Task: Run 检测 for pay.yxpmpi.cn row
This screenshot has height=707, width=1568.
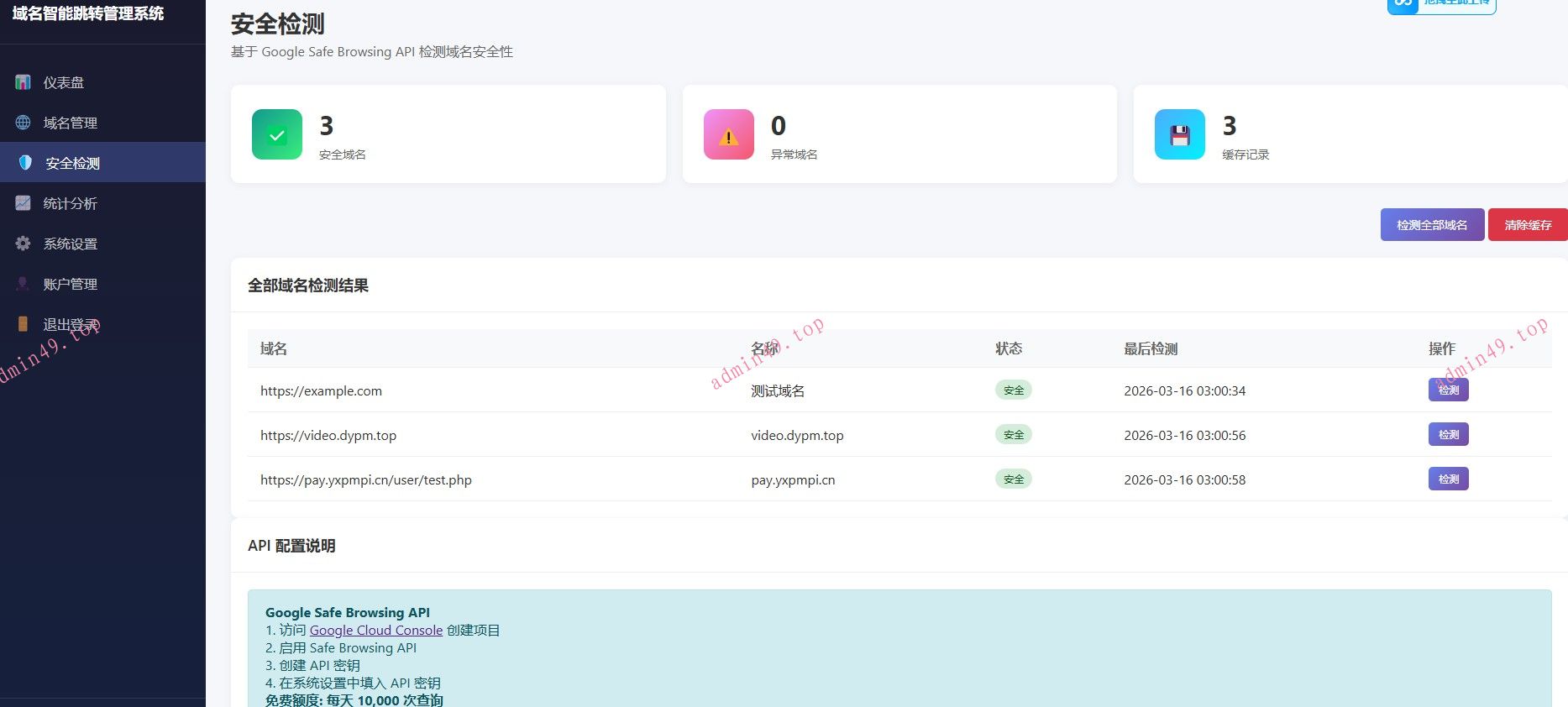Action: (x=1448, y=479)
